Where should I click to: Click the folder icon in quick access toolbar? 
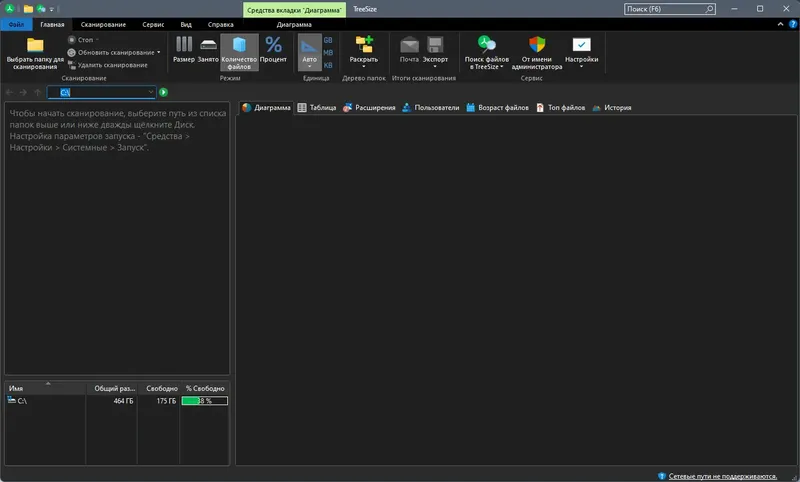click(x=28, y=9)
